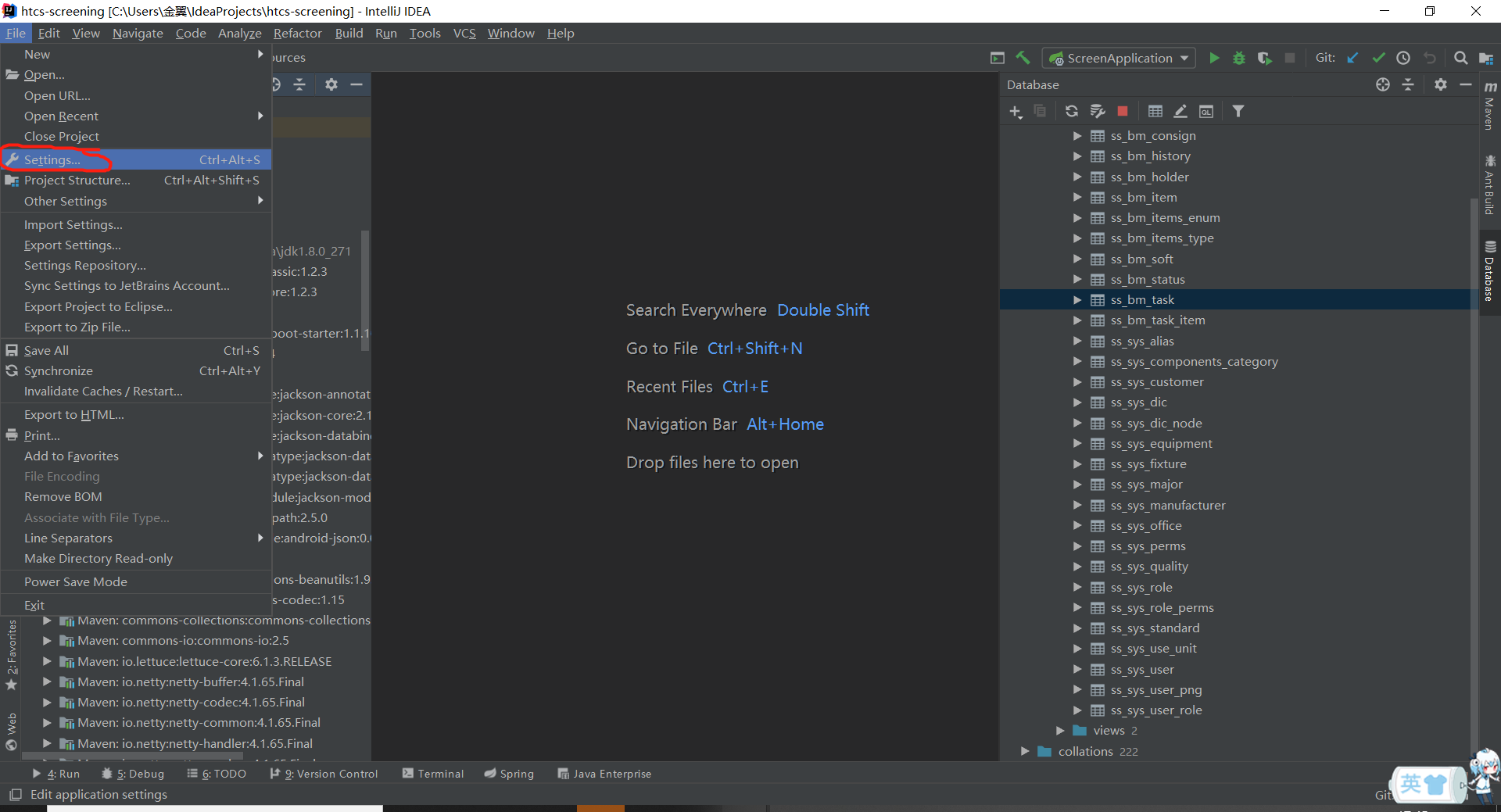Click Close Project menu entry

pyautogui.click(x=136, y=137)
